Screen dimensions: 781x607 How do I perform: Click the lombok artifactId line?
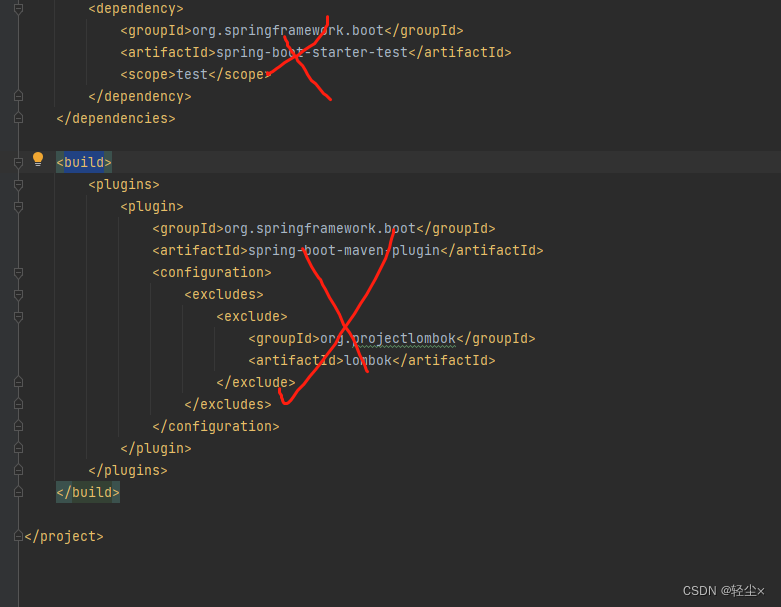pyautogui.click(x=372, y=361)
